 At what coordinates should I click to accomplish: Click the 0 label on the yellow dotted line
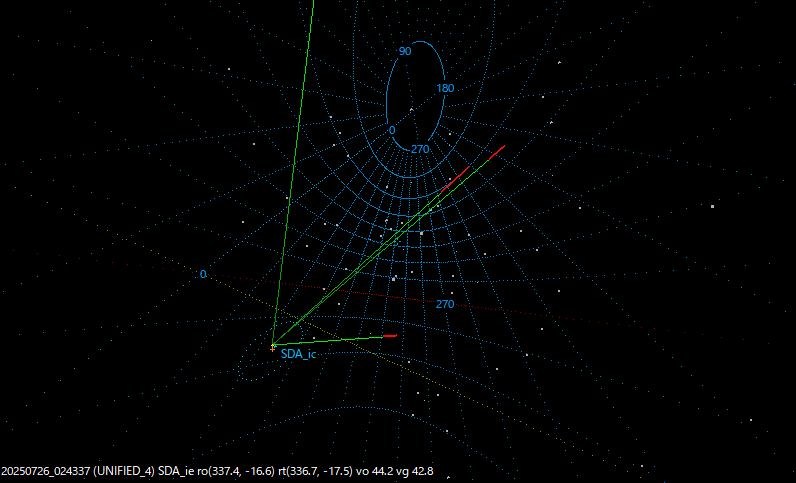[203, 274]
